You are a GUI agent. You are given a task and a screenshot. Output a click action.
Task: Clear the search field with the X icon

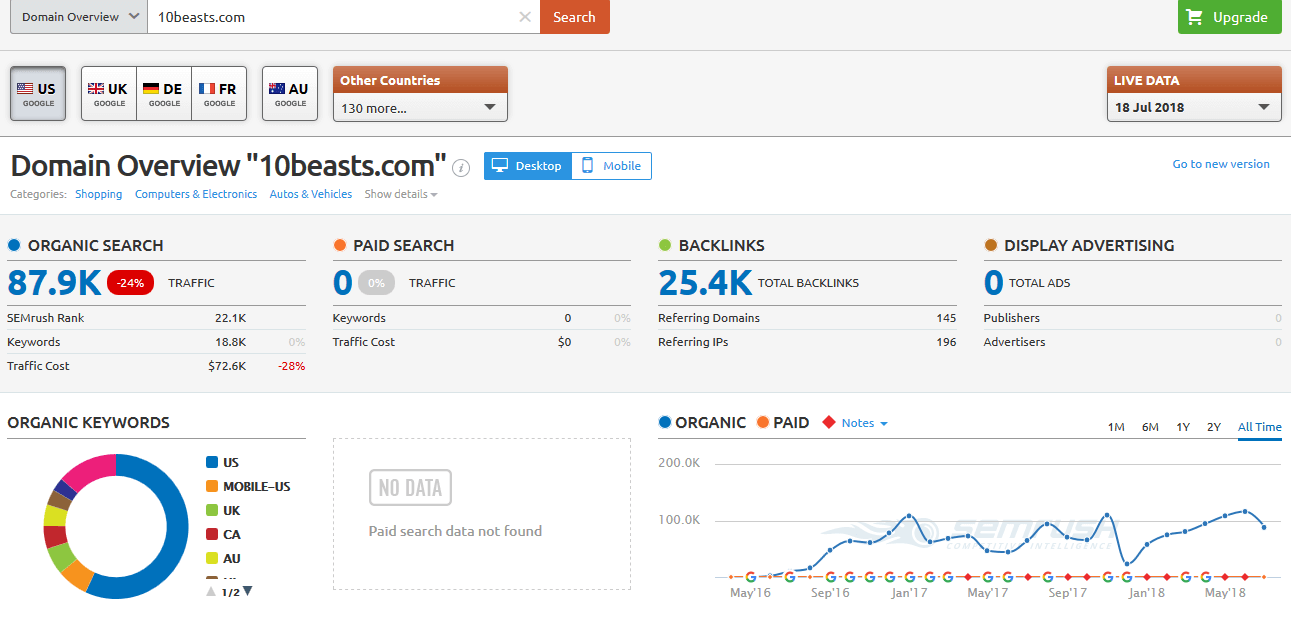point(525,17)
